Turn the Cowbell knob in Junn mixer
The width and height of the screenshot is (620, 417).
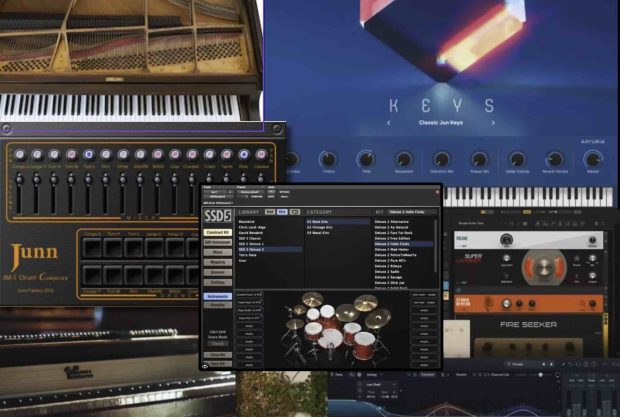tap(192, 154)
